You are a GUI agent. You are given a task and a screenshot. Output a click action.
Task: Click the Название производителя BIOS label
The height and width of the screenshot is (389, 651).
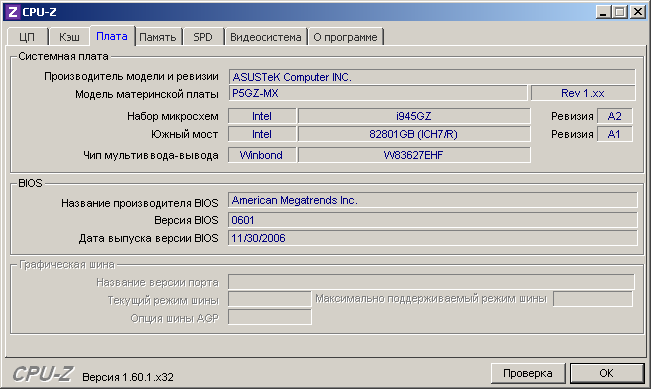(140, 203)
